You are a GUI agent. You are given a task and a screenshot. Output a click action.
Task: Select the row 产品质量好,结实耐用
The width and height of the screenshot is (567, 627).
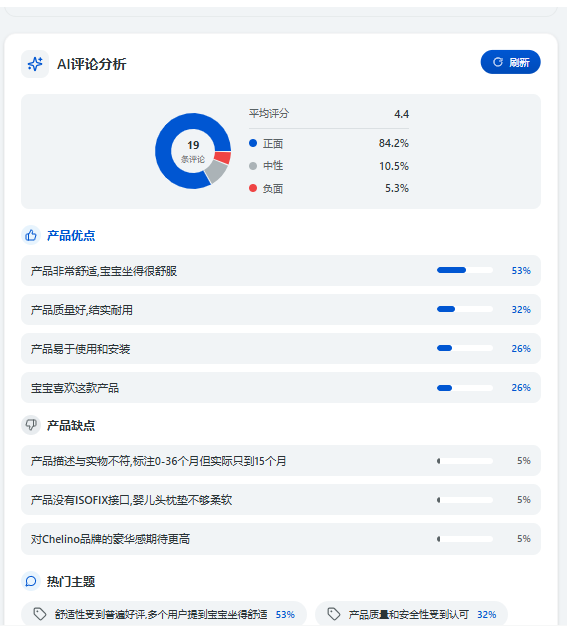[281, 310]
